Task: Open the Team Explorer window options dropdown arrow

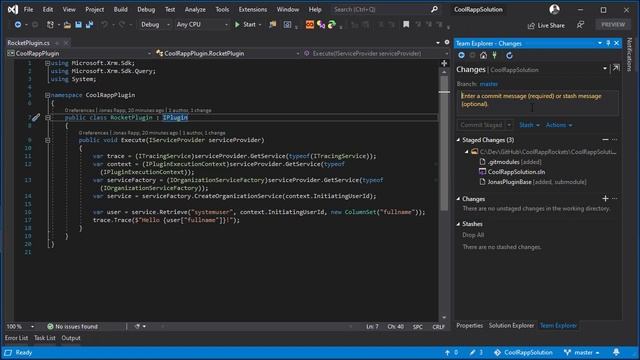Action: (600, 43)
